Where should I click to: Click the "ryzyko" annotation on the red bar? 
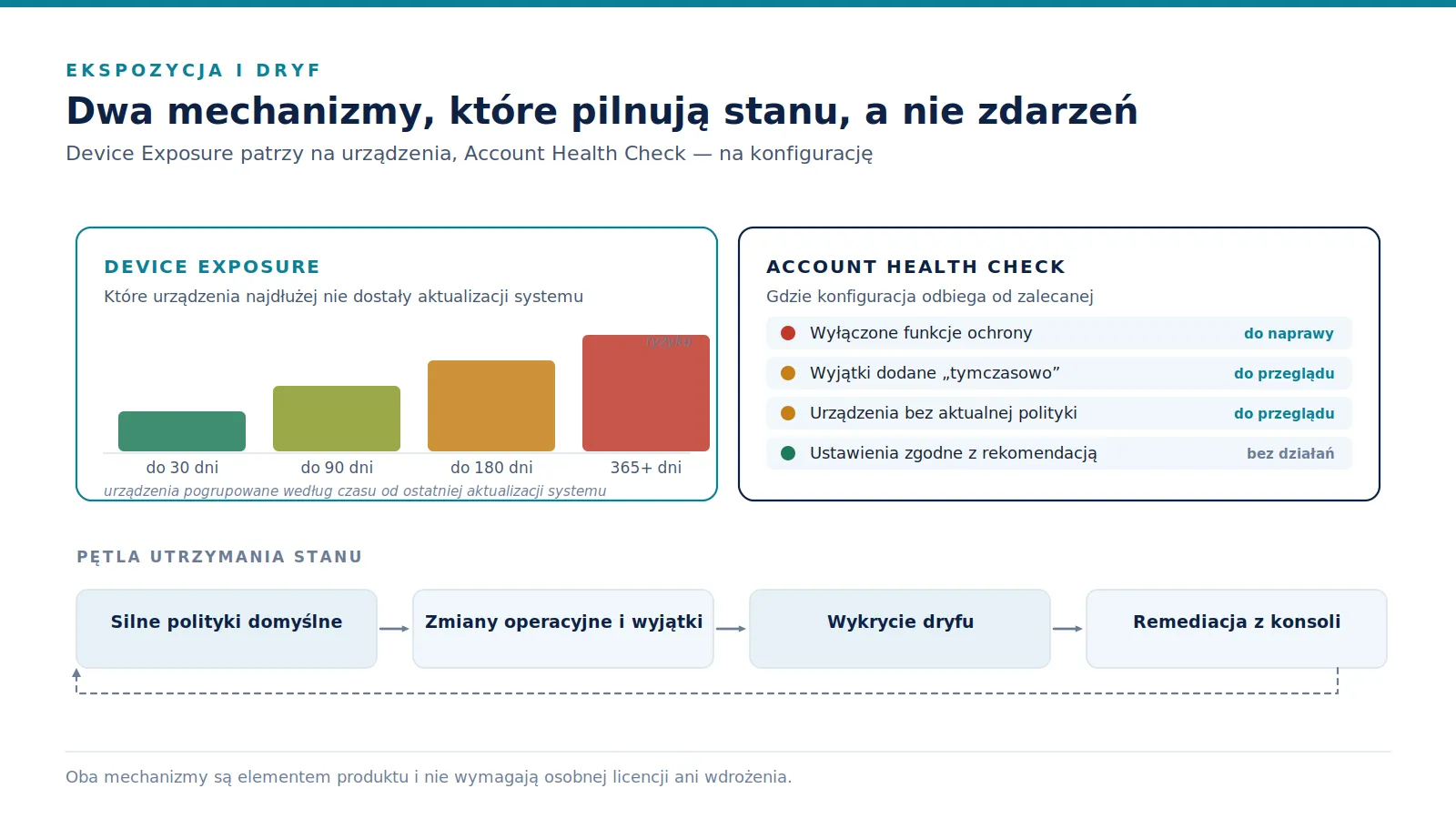669,342
